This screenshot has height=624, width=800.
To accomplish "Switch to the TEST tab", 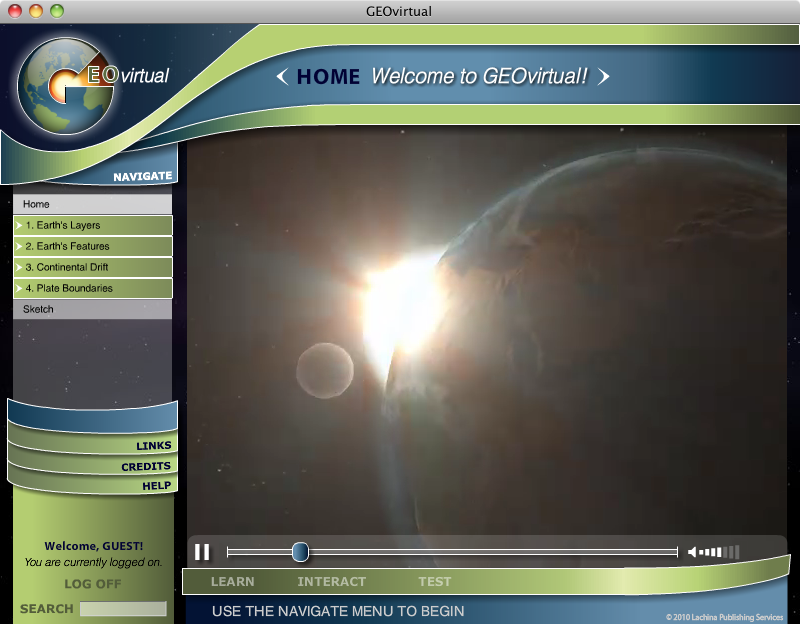I will click(x=435, y=582).
